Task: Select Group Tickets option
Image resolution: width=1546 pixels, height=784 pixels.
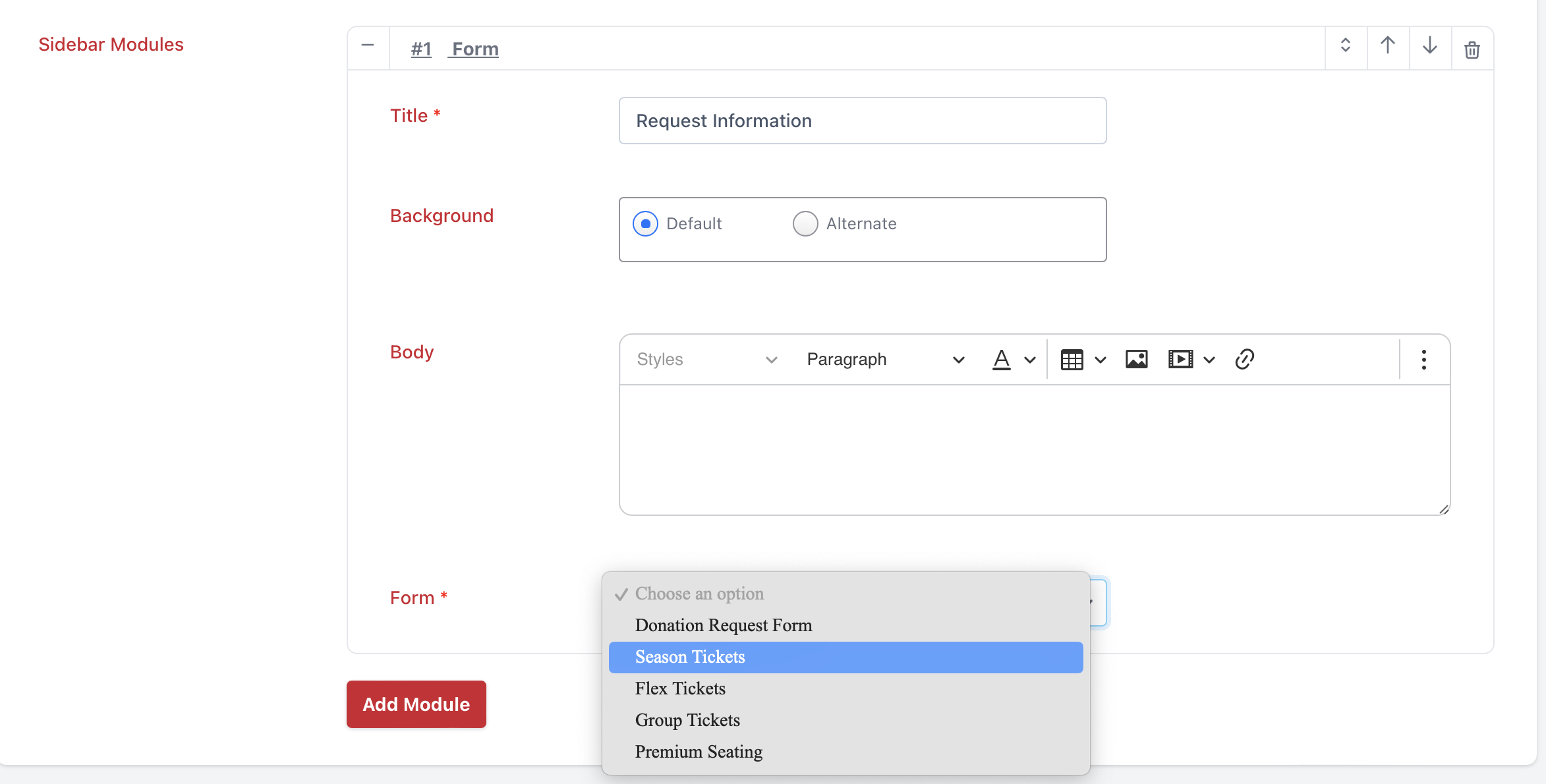Action: click(846, 721)
